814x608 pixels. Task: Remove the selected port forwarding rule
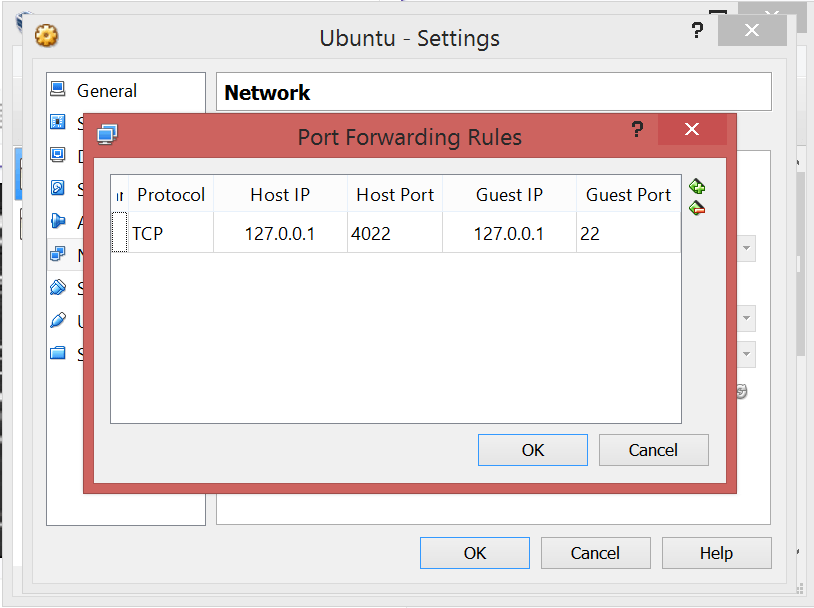point(697,209)
